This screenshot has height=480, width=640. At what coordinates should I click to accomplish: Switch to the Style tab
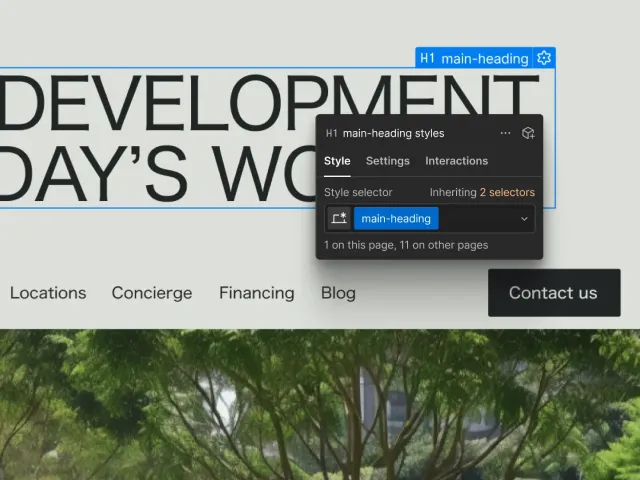pyautogui.click(x=337, y=161)
